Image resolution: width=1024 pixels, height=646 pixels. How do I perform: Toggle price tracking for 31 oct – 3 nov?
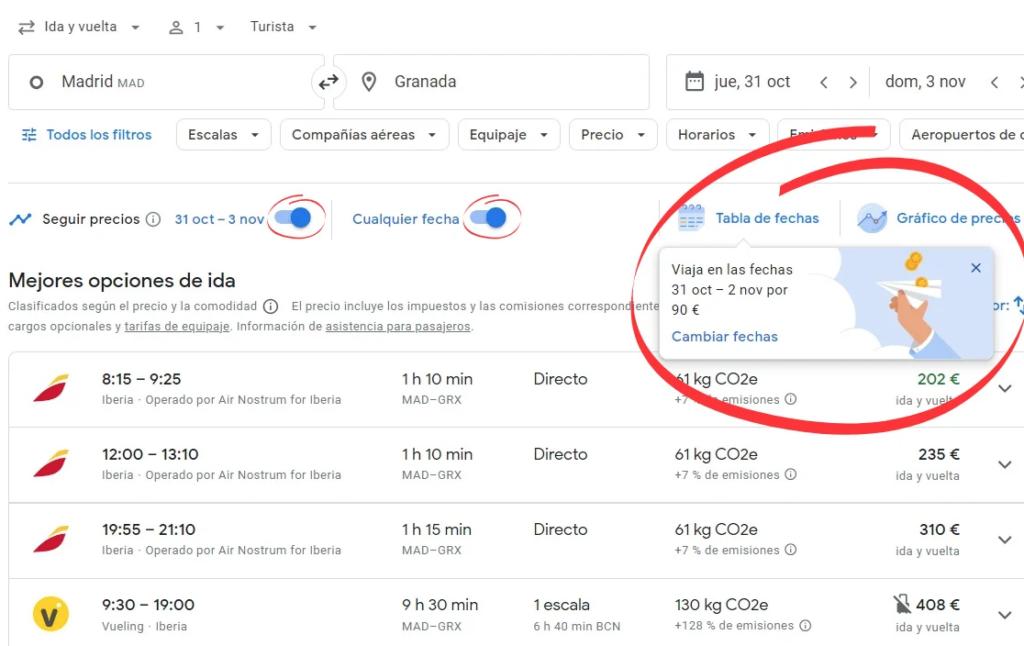[292, 218]
